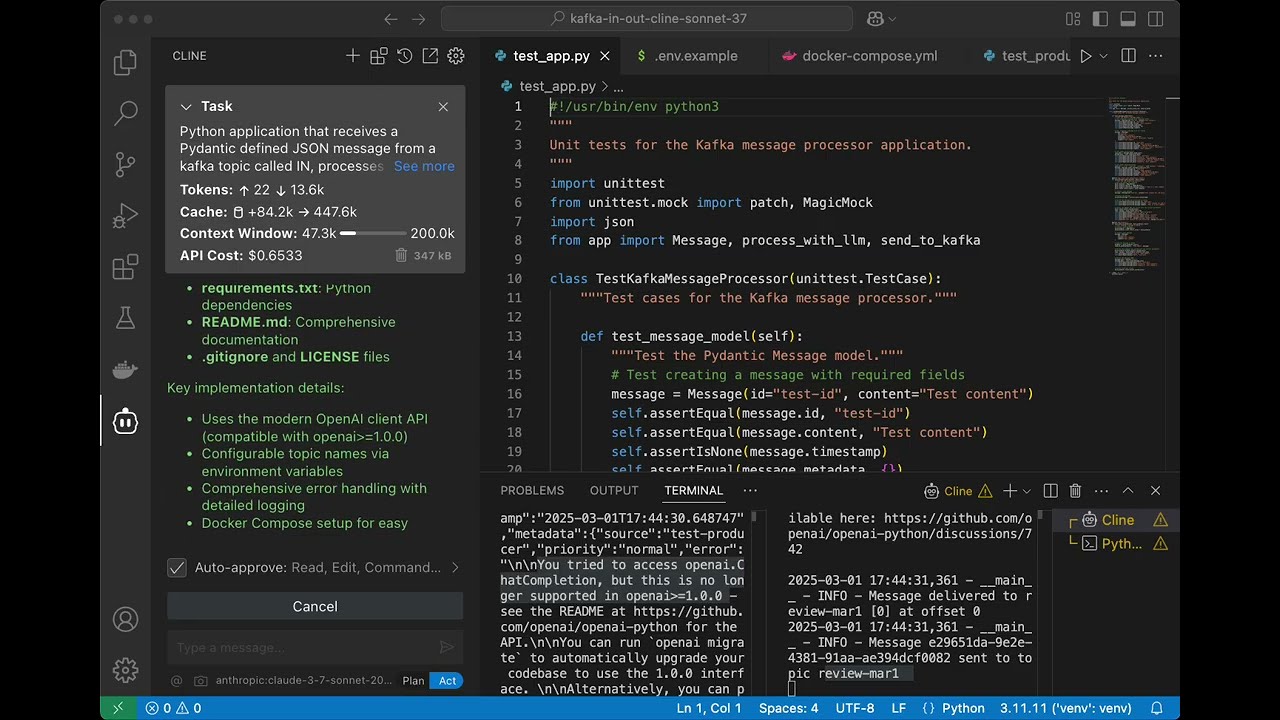Open the Extensions view
Screen dimensions: 1280x720
point(125,267)
